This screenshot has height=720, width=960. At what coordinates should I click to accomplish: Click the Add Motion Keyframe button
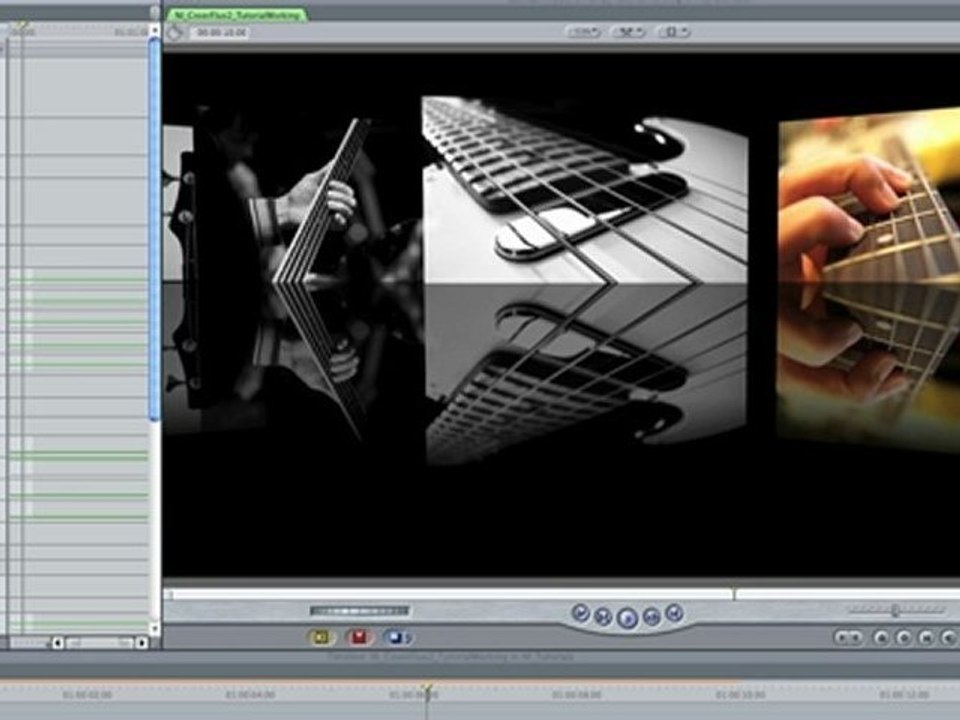[904, 638]
